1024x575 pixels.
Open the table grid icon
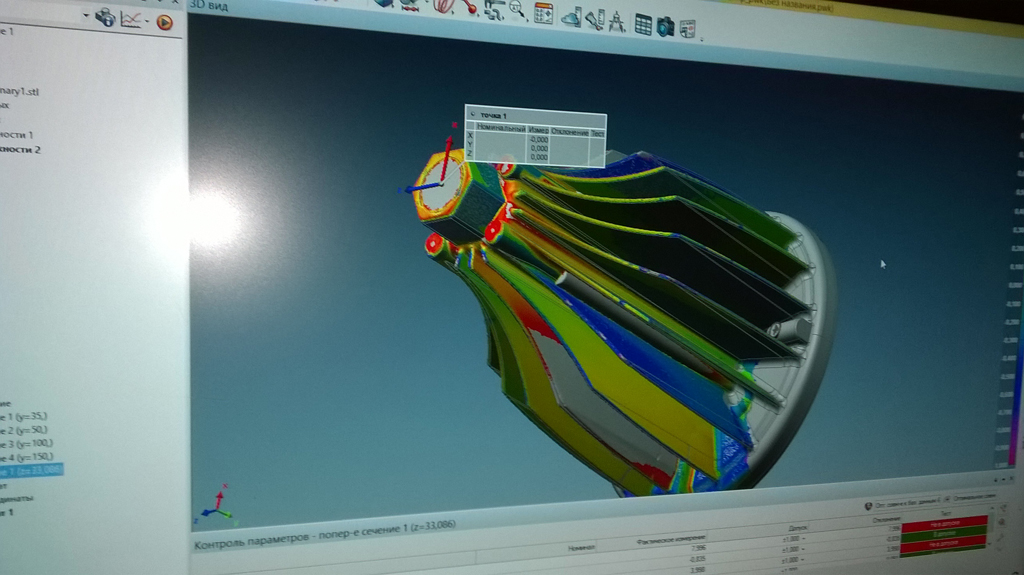pos(643,24)
